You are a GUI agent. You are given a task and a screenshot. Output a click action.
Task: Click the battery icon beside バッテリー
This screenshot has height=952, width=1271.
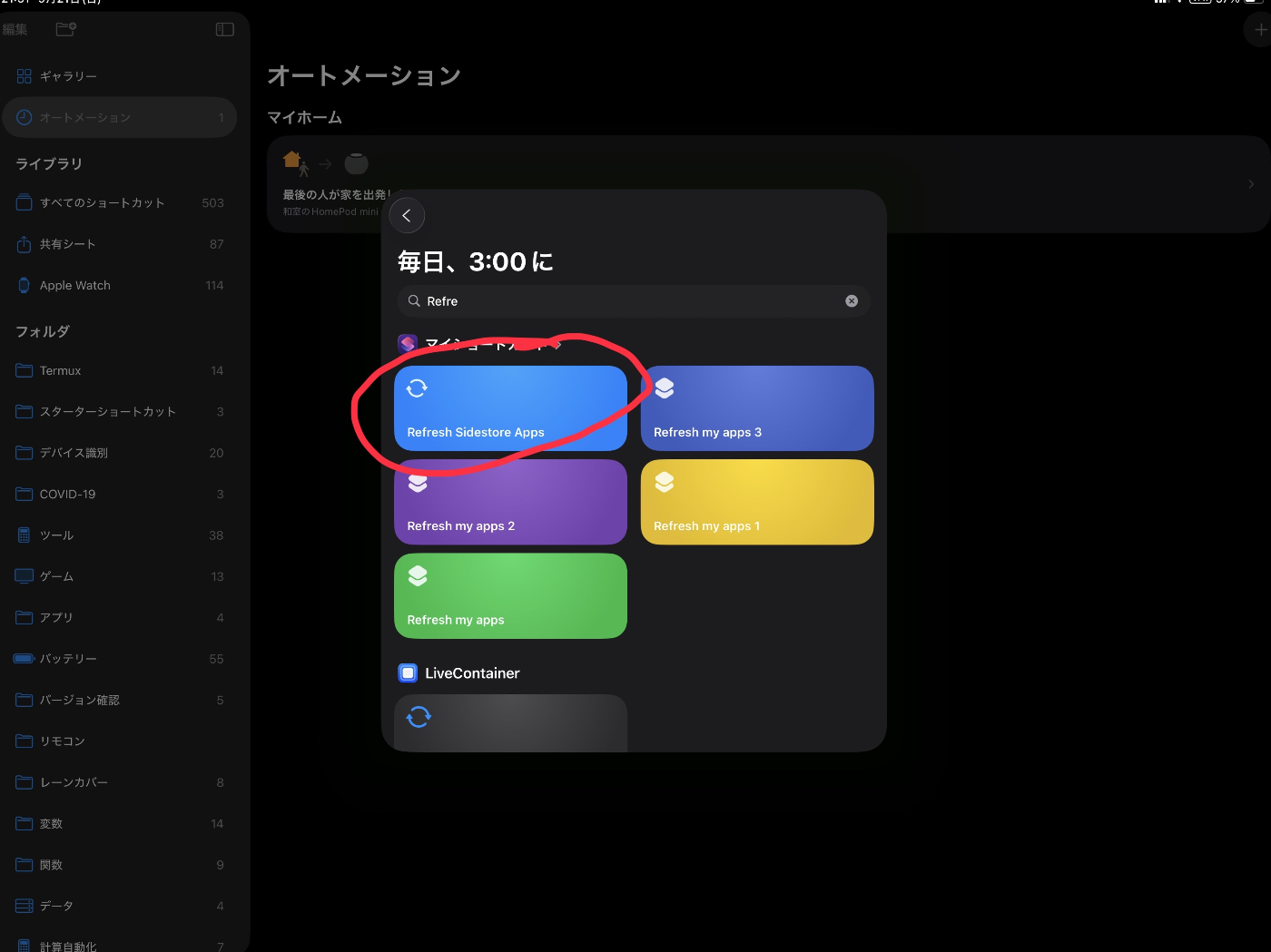[x=25, y=659]
